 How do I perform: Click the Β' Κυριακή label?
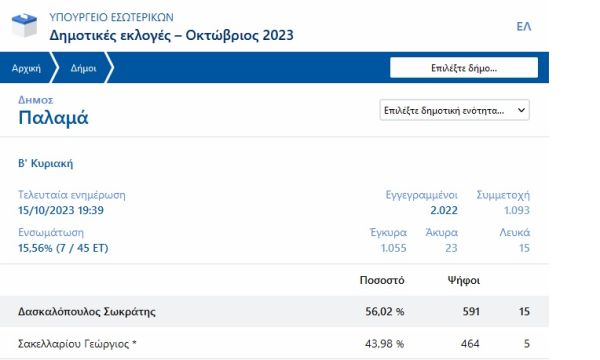[x=45, y=163]
